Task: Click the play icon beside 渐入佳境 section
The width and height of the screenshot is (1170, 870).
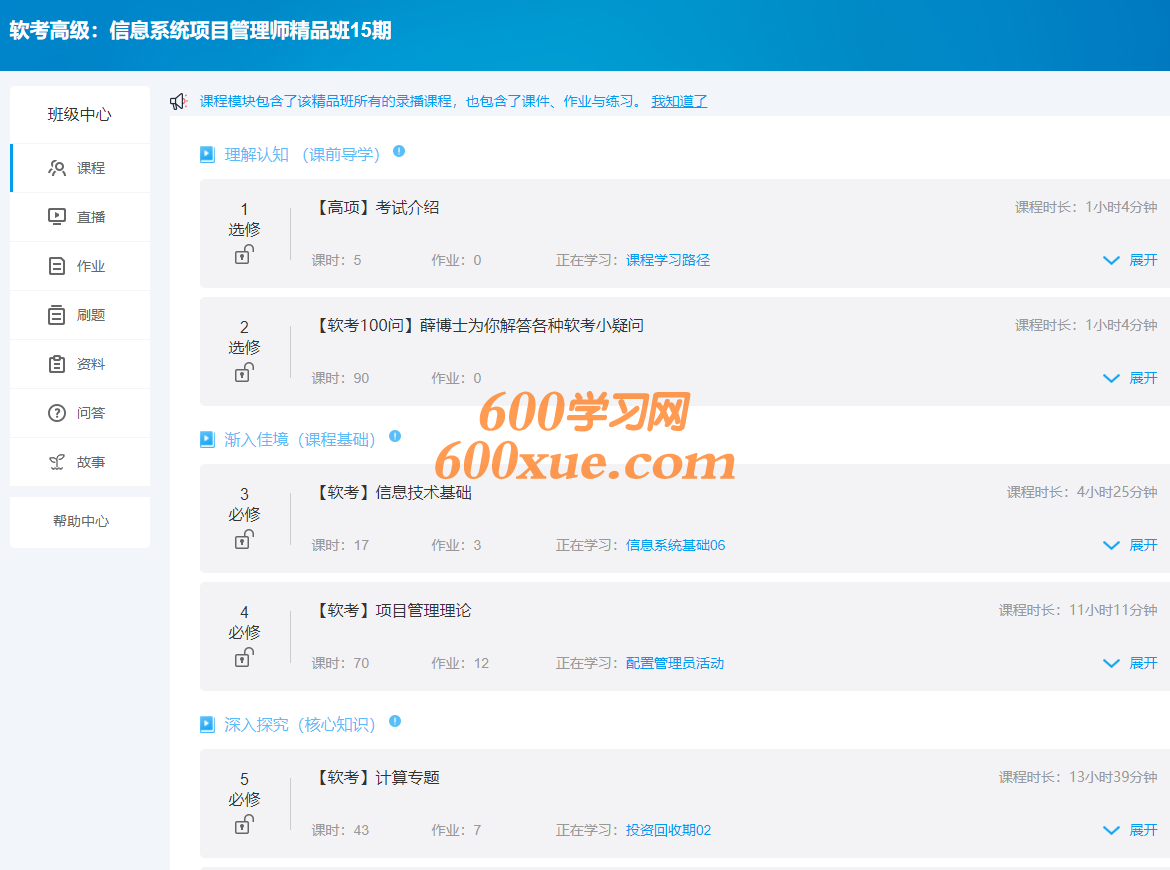Action: [207, 439]
